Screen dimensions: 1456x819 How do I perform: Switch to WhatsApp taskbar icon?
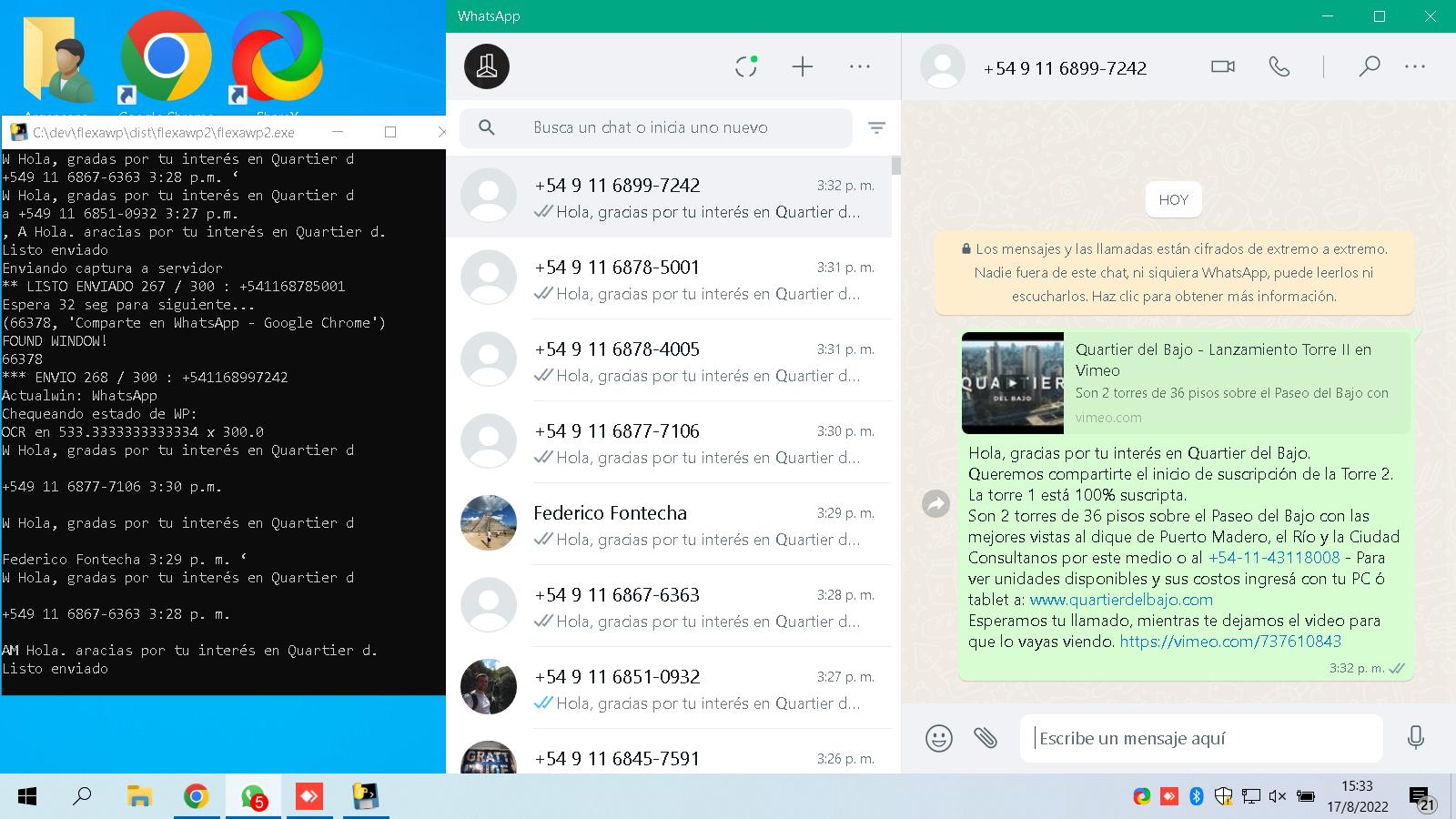pyautogui.click(x=252, y=797)
